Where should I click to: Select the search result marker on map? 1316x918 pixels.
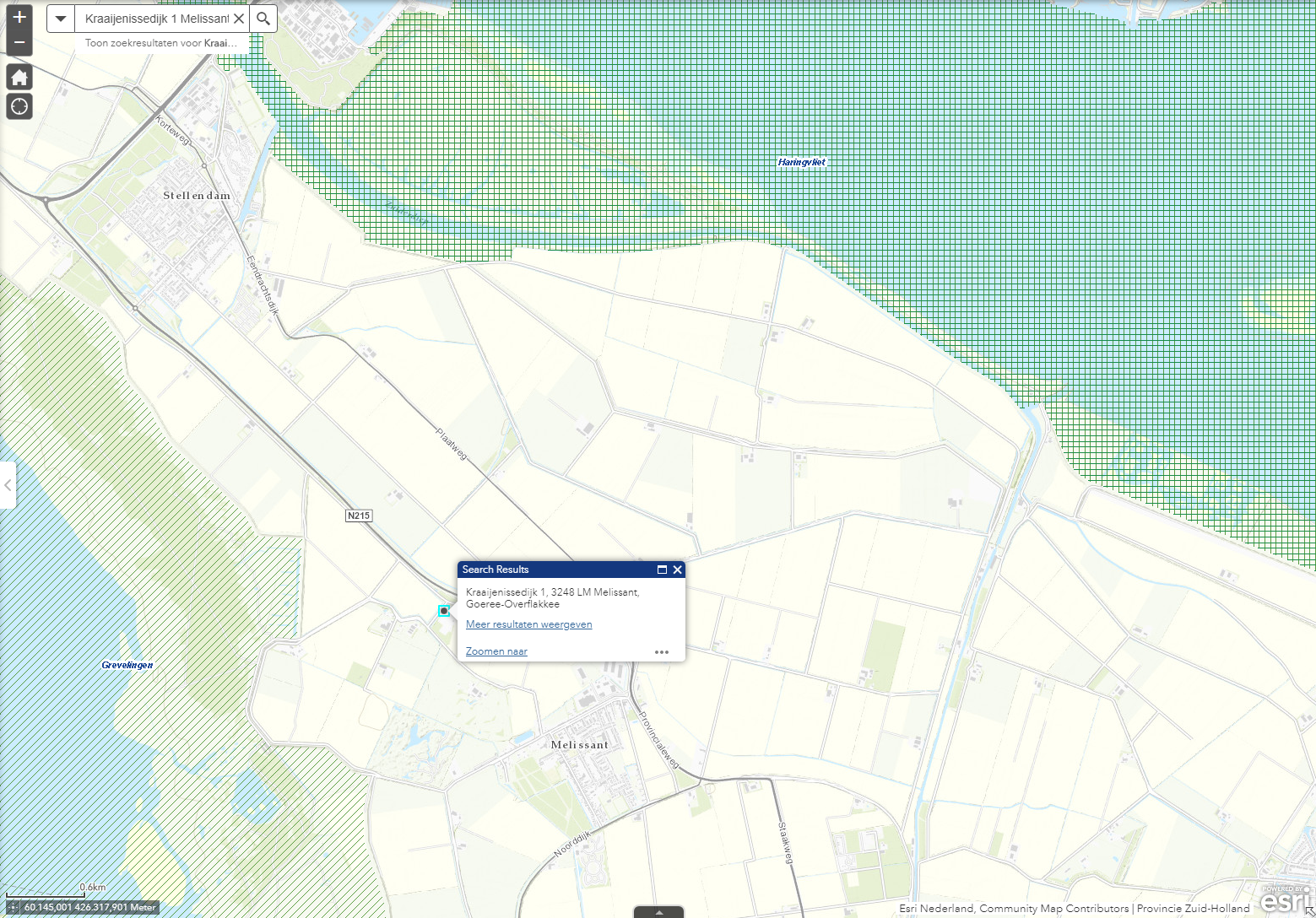coord(444,611)
